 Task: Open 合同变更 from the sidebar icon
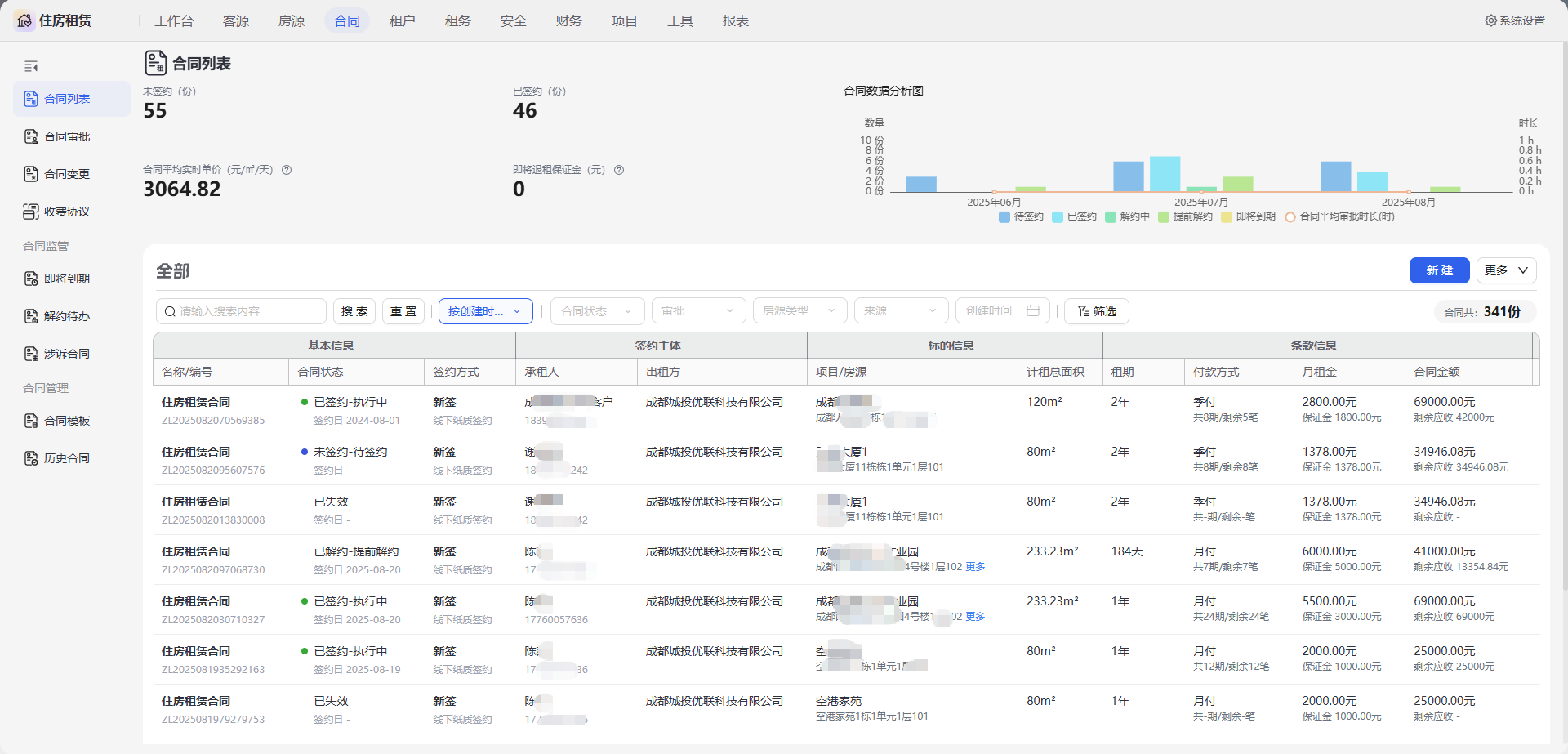[x=31, y=174]
